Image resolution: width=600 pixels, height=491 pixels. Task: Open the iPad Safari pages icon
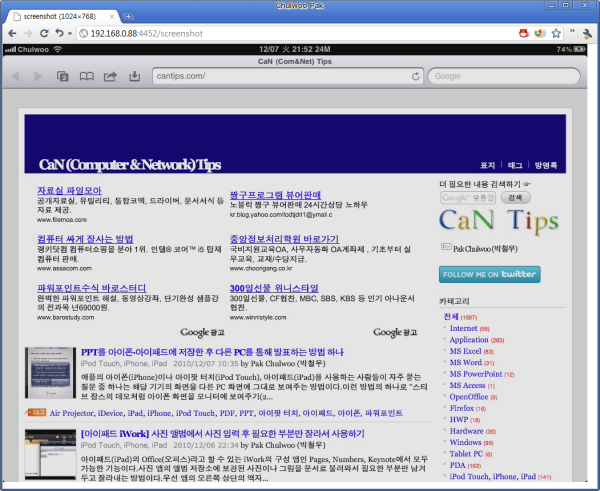[x=62, y=76]
